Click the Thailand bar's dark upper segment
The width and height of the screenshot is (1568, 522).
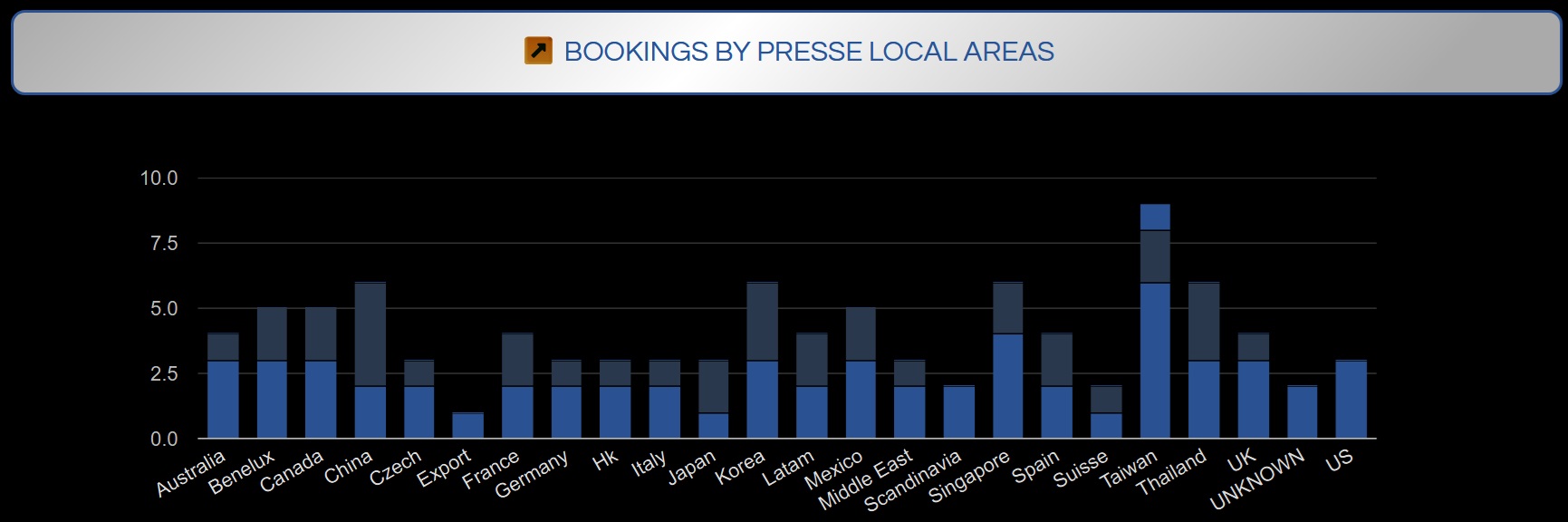click(x=1203, y=322)
